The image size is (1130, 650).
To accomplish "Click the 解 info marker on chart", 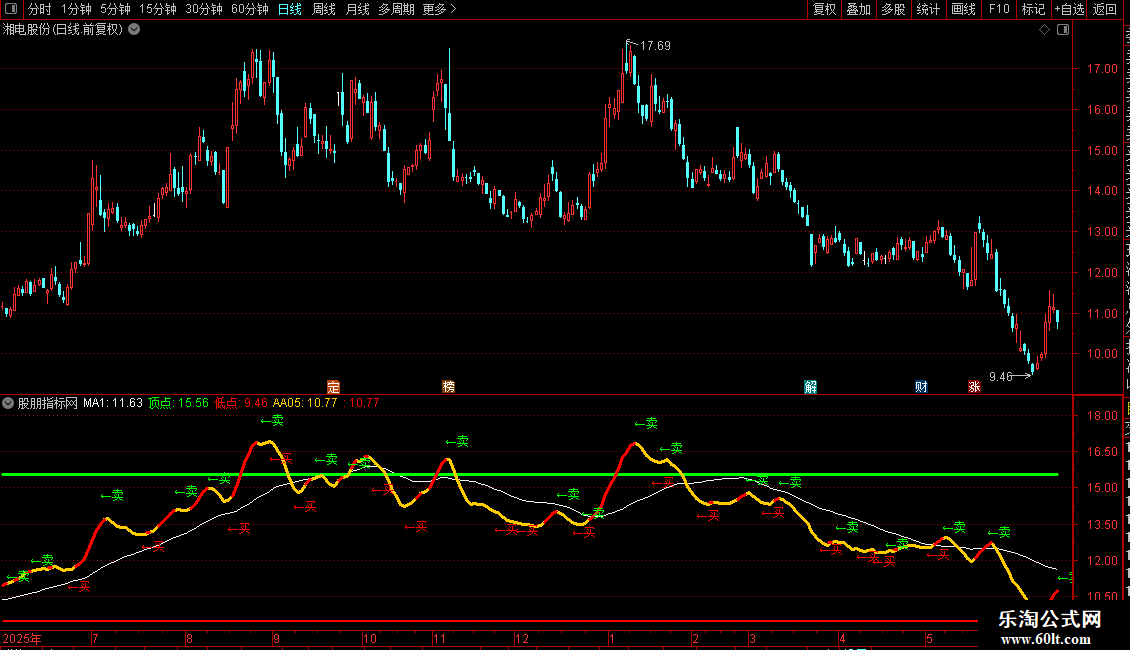I will click(811, 387).
